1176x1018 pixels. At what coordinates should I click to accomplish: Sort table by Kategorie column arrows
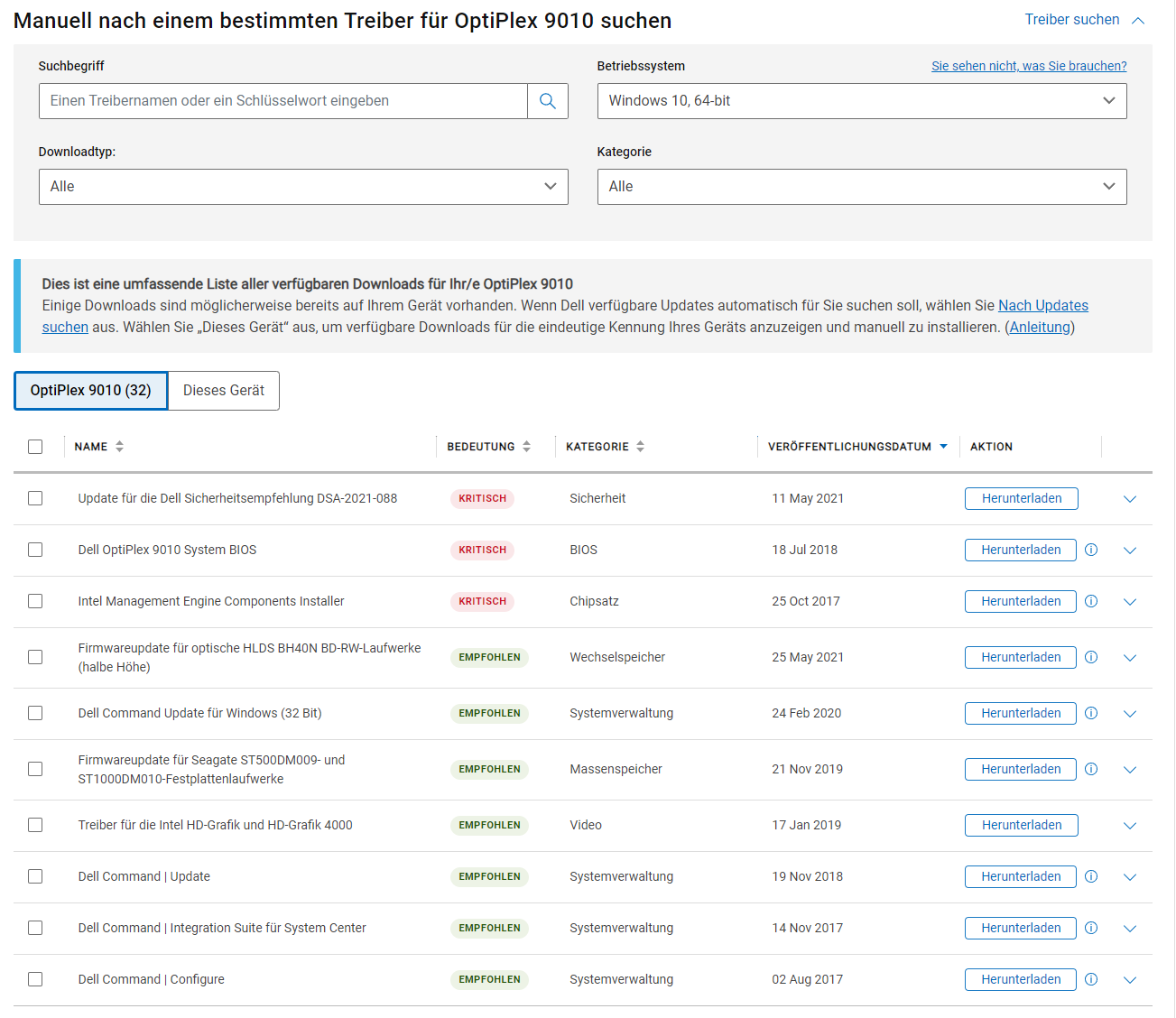coord(640,447)
